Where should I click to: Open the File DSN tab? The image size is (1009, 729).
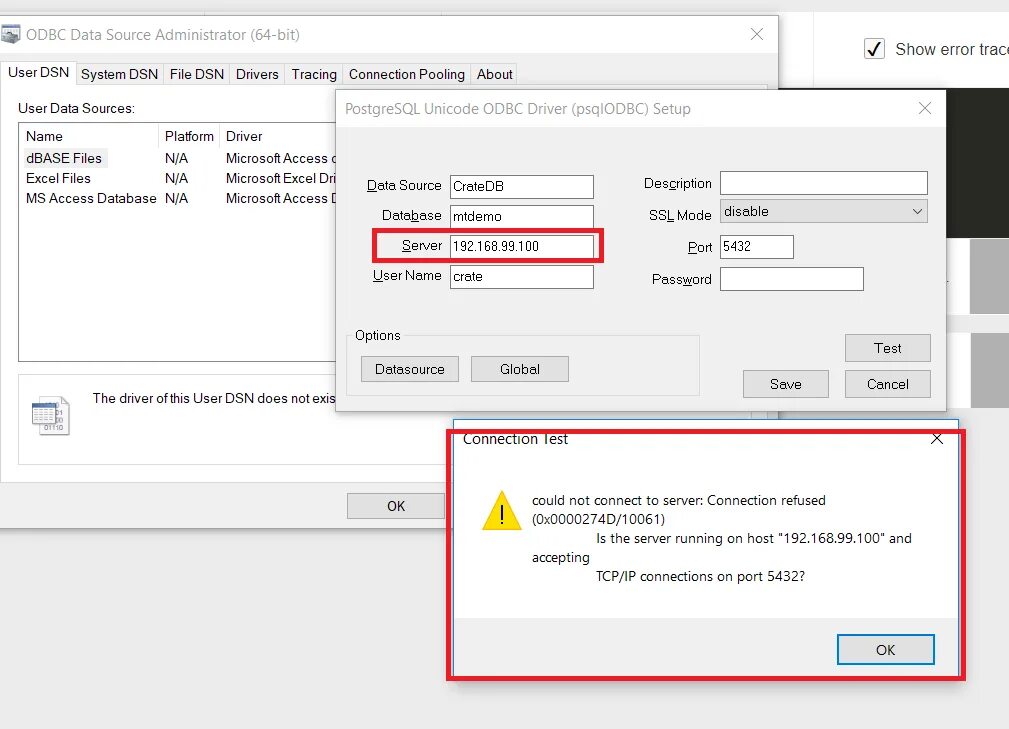[x=197, y=74]
